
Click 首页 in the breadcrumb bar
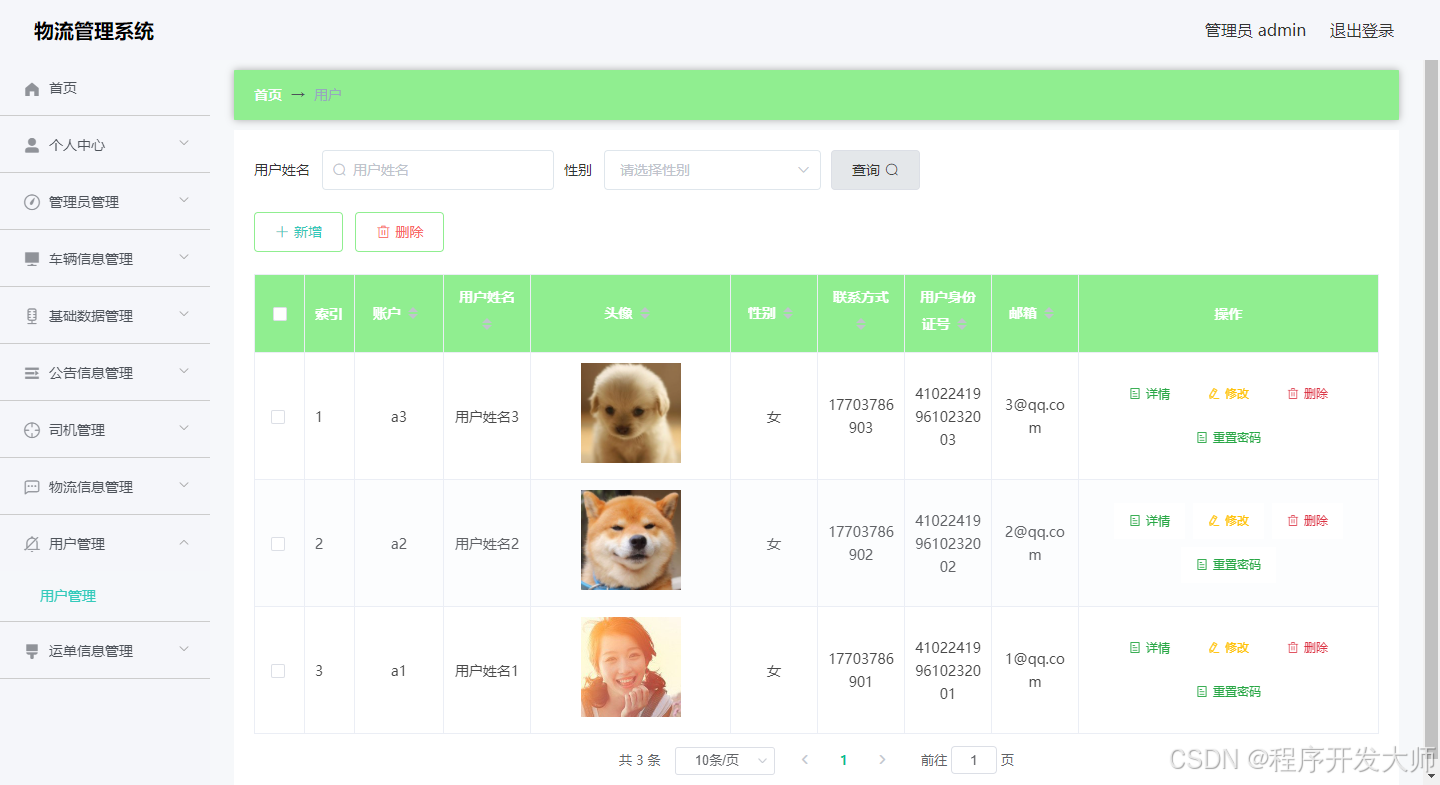[x=268, y=95]
